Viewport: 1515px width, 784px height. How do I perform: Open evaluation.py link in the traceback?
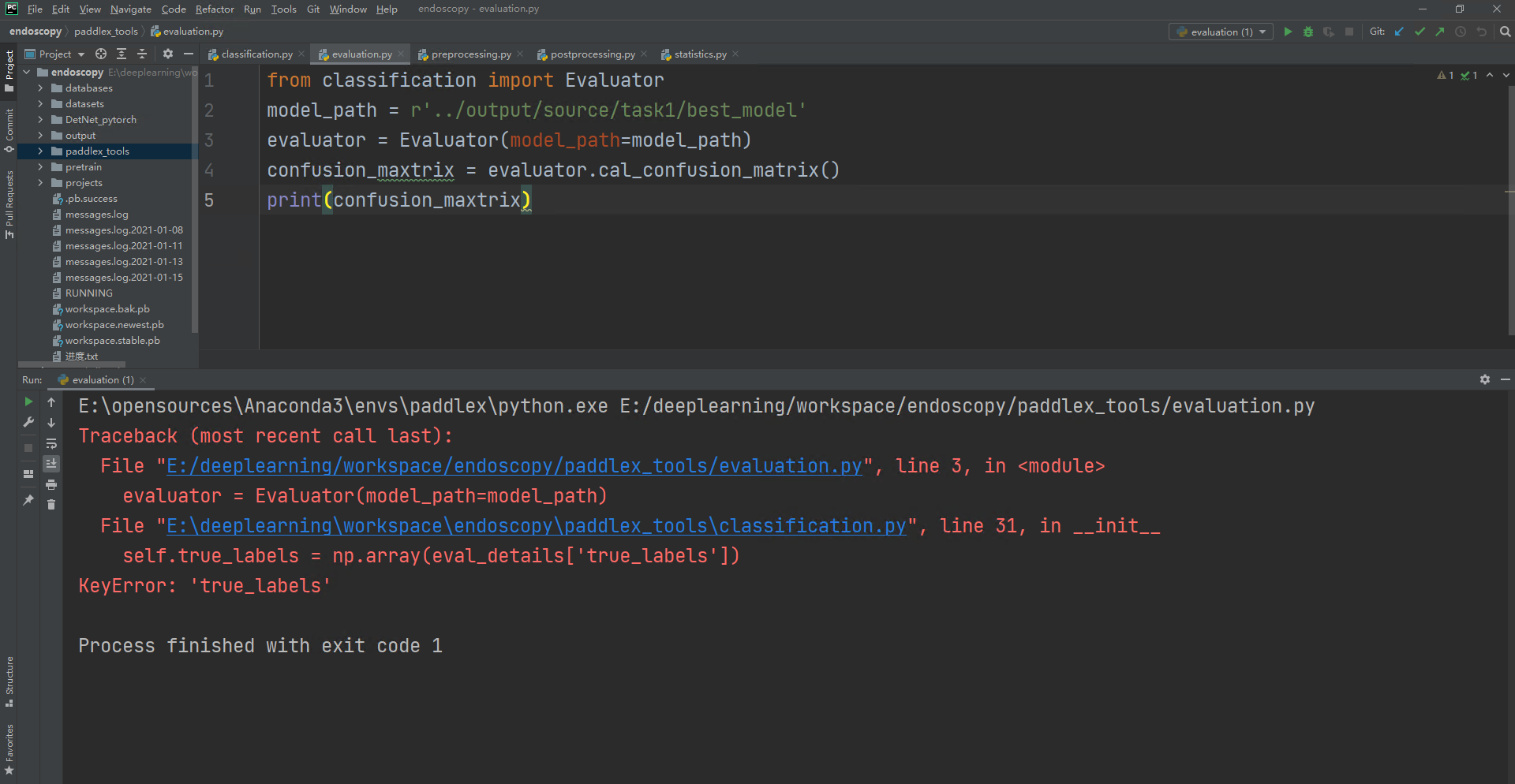514,466
